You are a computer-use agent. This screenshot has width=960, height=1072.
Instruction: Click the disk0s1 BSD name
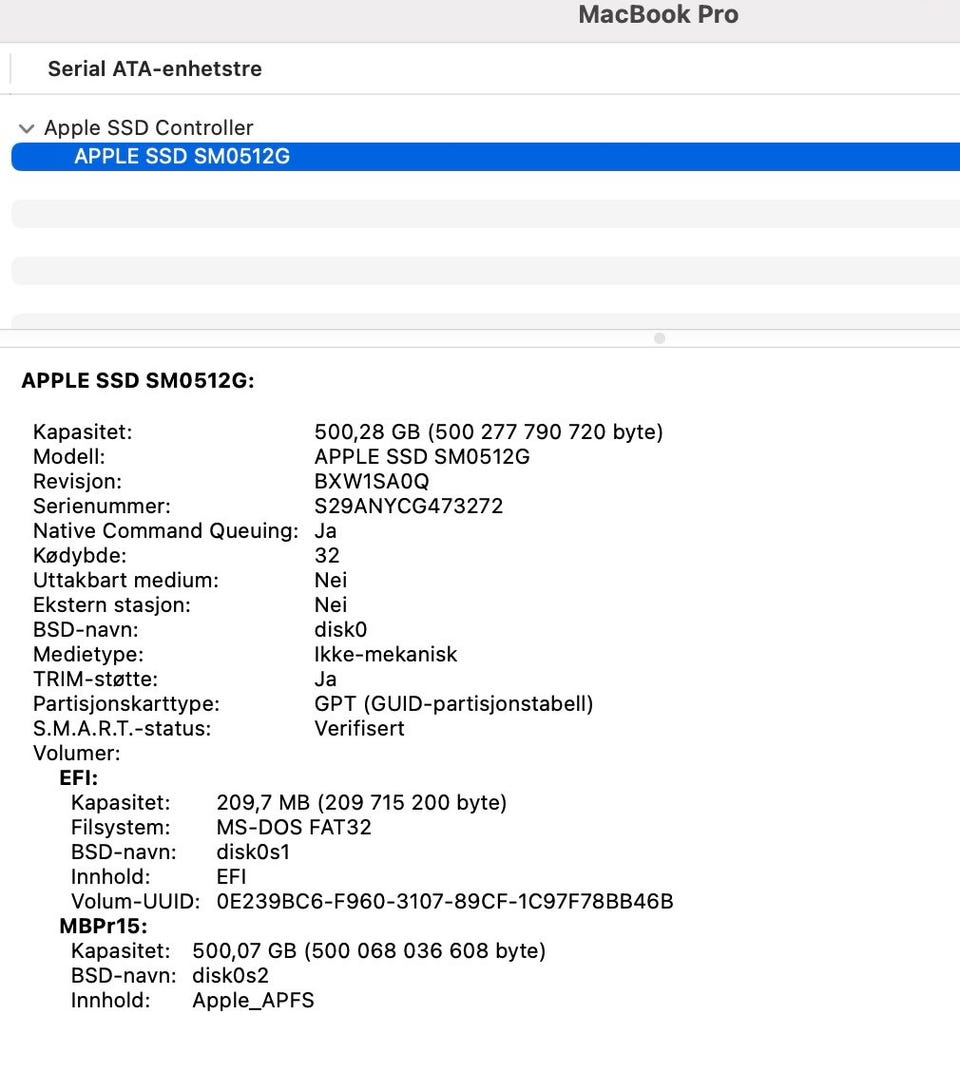[253, 852]
